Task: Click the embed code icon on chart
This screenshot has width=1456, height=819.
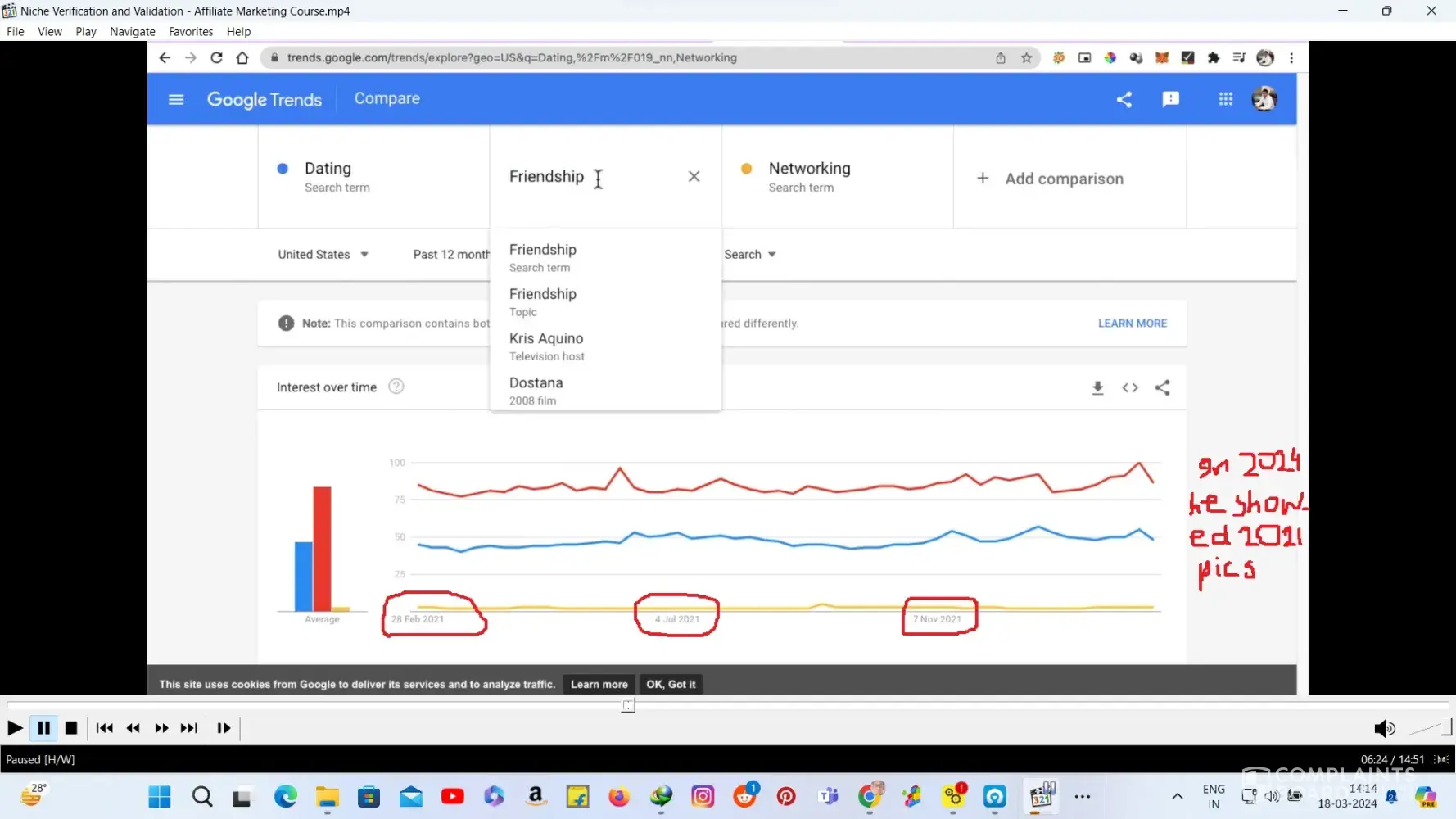Action: point(1130,387)
